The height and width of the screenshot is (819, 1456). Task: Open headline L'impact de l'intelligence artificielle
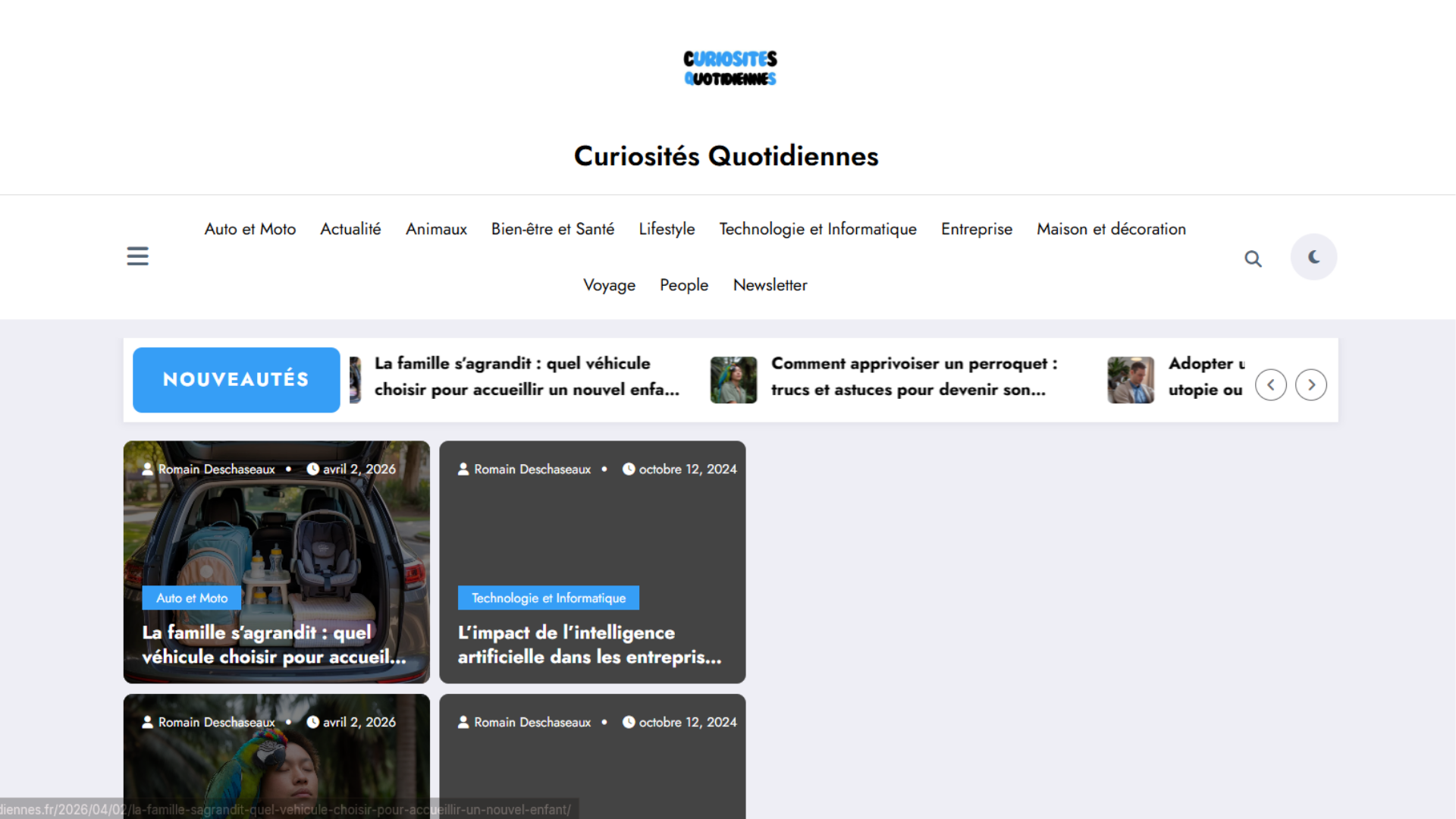589,645
